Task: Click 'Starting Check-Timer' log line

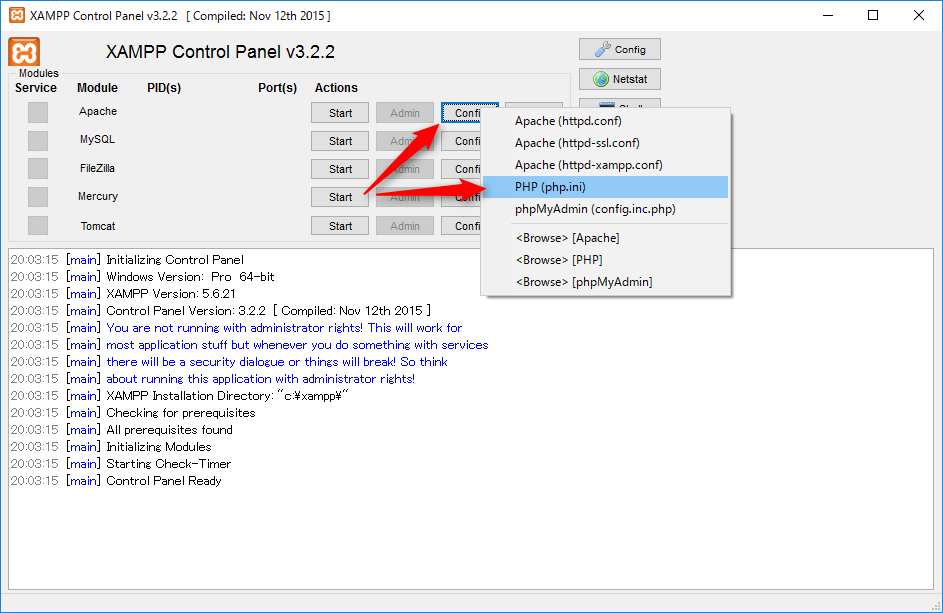Action: (121, 464)
